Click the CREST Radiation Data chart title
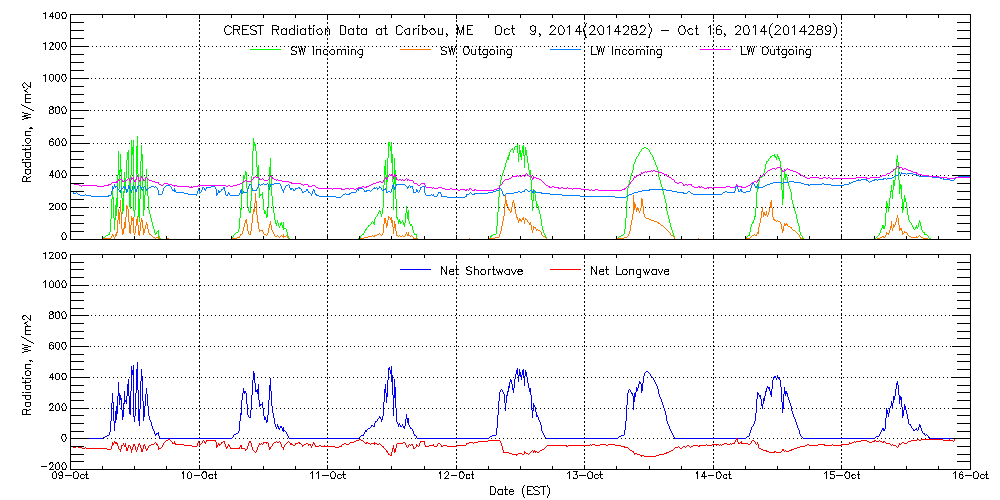This screenshot has height=500, width=1000. (x=530, y=31)
